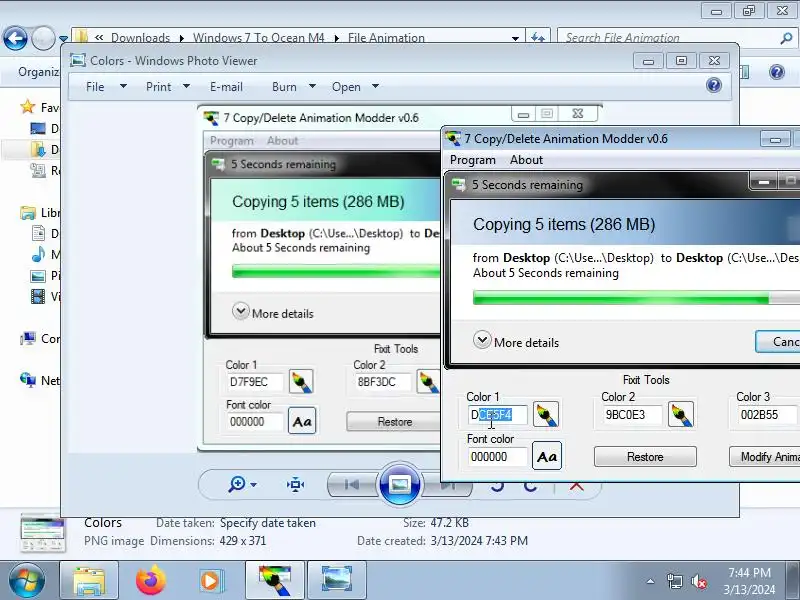This screenshot has height=600, width=800.
Task: Click the network tray icon
Action: pyautogui.click(x=674, y=581)
